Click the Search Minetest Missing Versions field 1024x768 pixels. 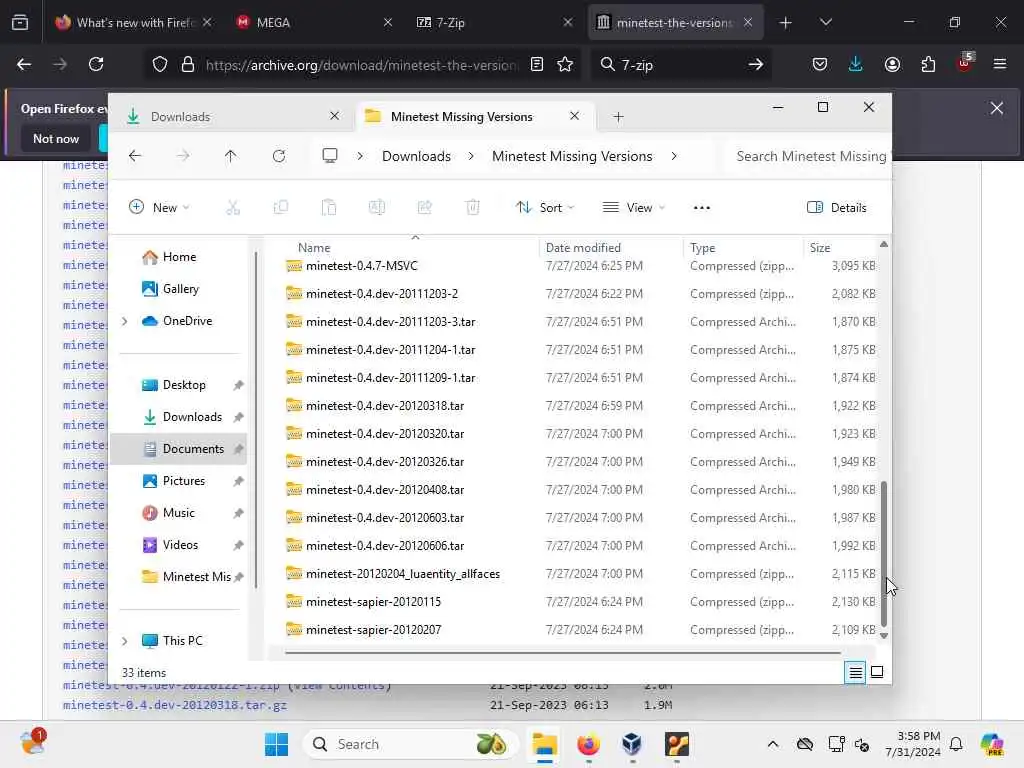tap(808, 156)
